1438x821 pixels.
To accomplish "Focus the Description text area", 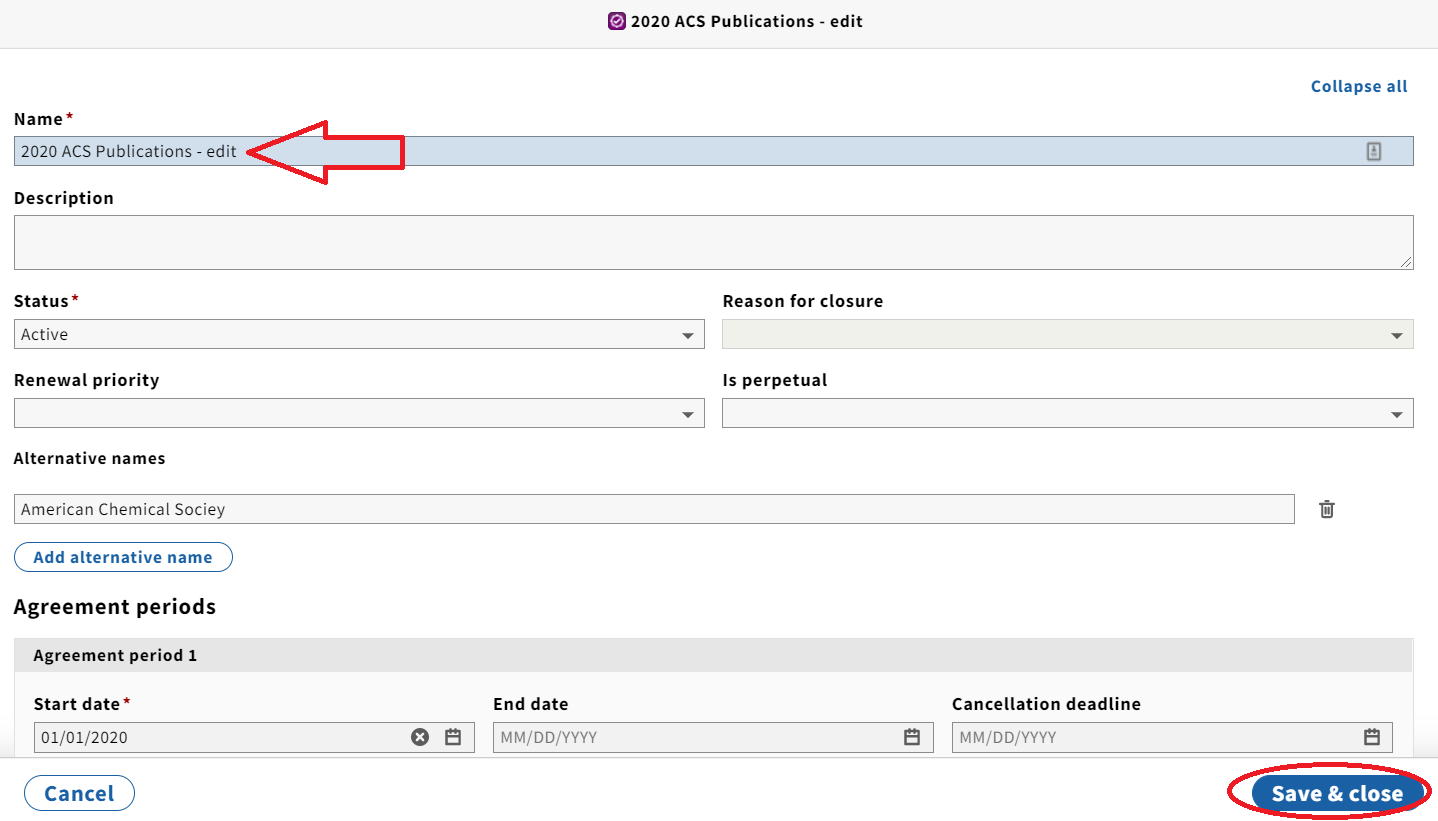I will (x=714, y=242).
